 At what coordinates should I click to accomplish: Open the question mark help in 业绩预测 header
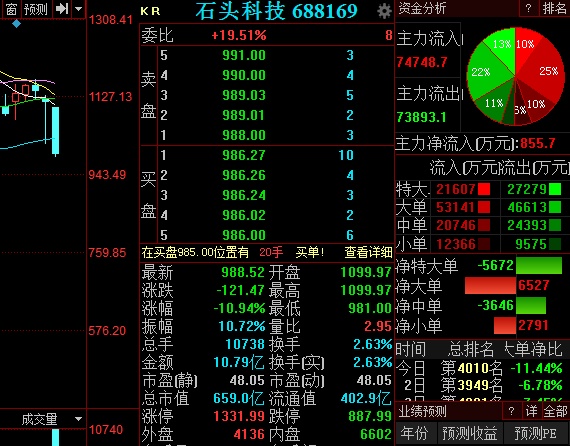[511, 411]
